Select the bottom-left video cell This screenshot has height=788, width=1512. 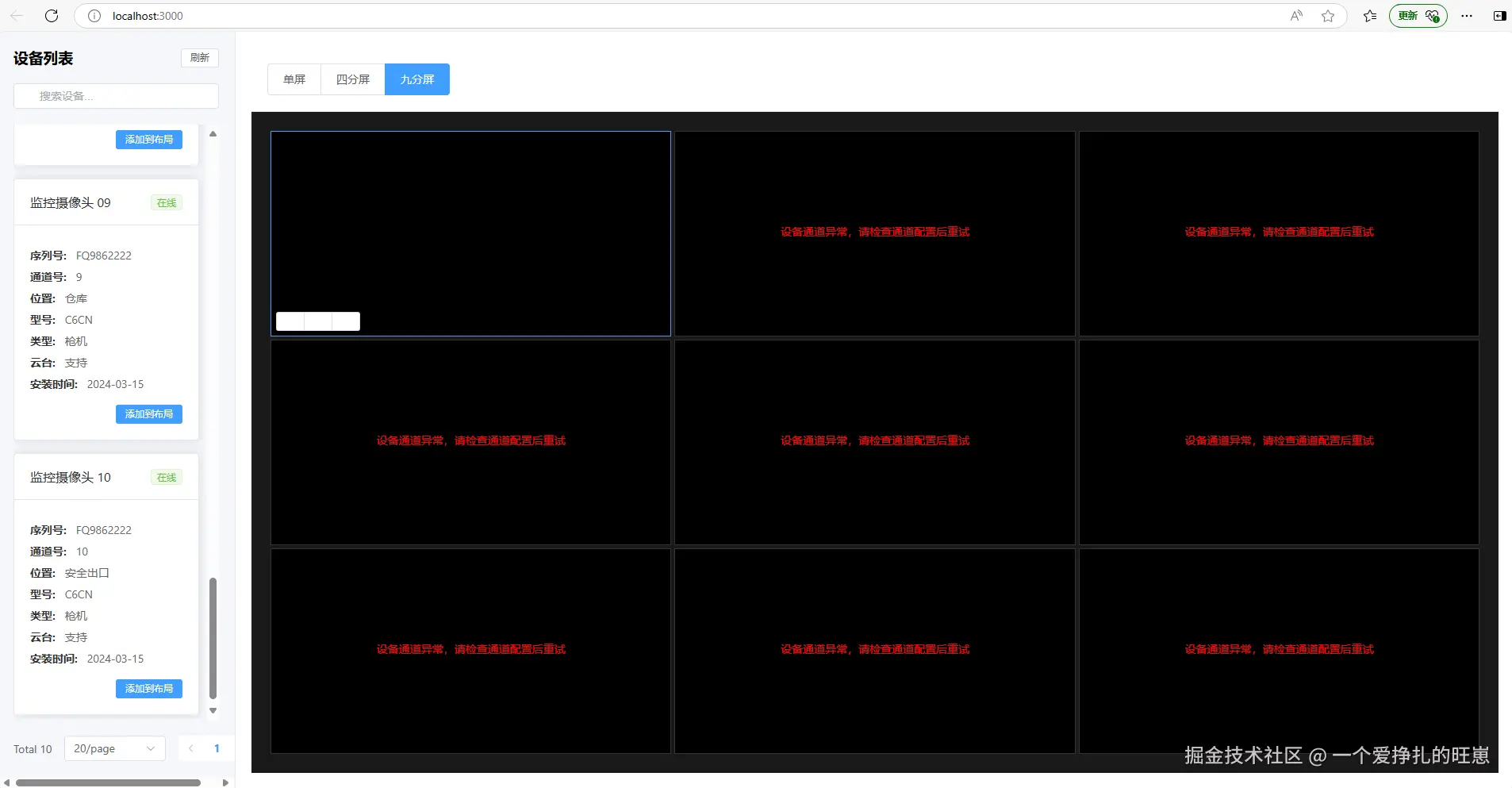pos(470,651)
